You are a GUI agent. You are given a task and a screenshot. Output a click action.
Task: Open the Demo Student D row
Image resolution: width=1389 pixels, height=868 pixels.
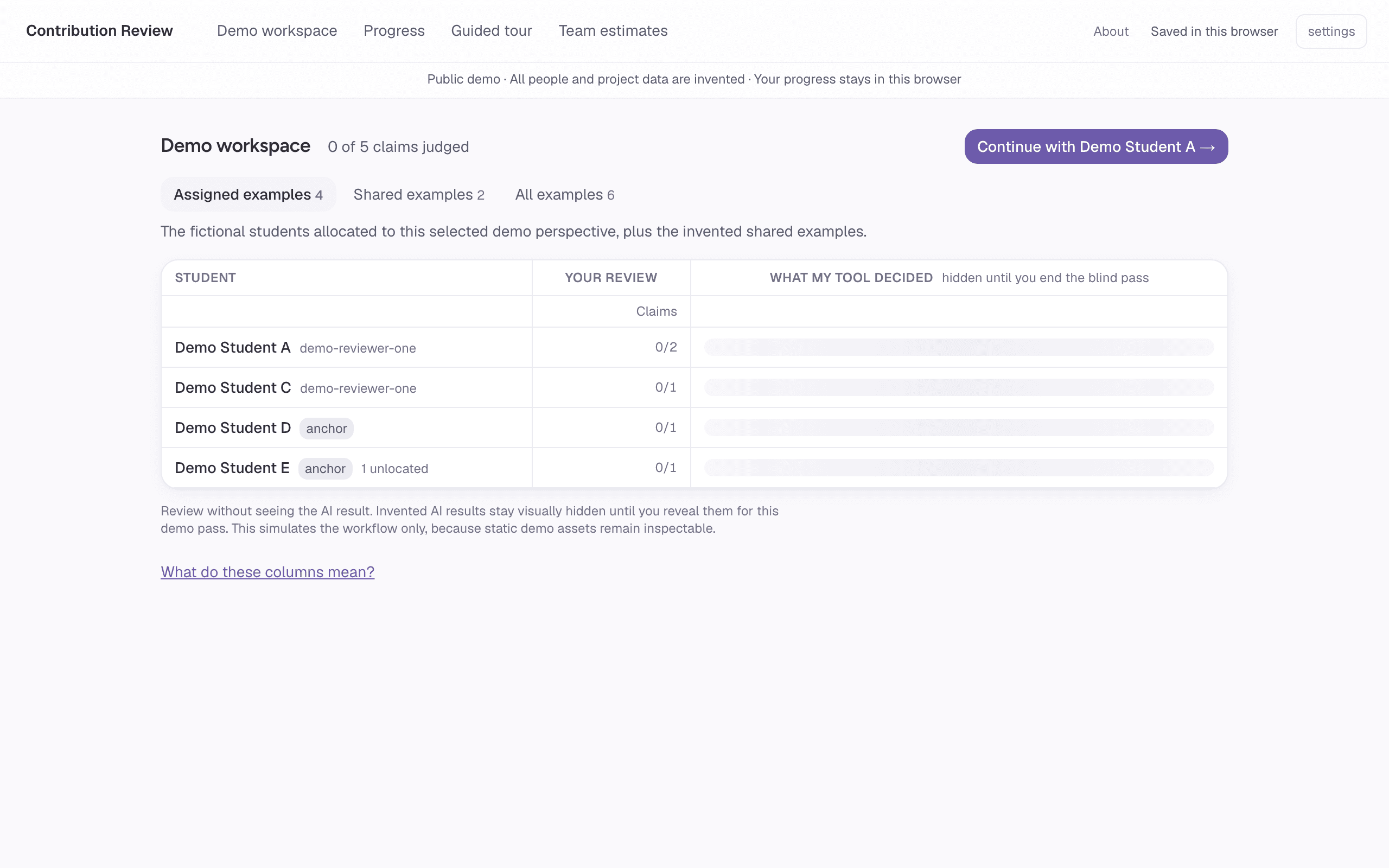coord(694,427)
